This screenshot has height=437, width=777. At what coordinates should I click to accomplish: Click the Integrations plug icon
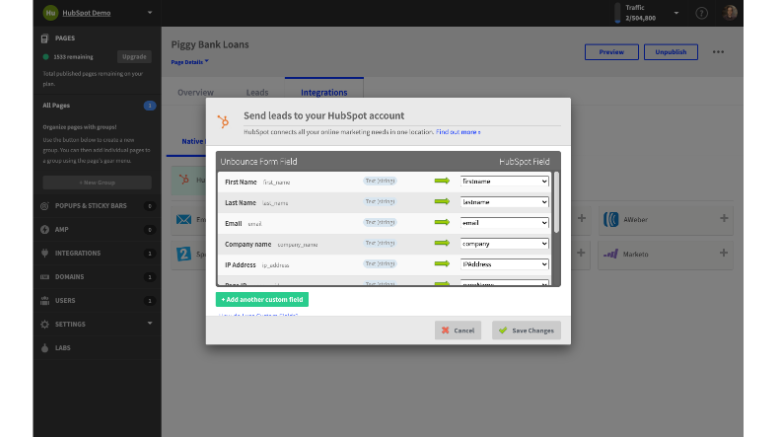pos(45,253)
